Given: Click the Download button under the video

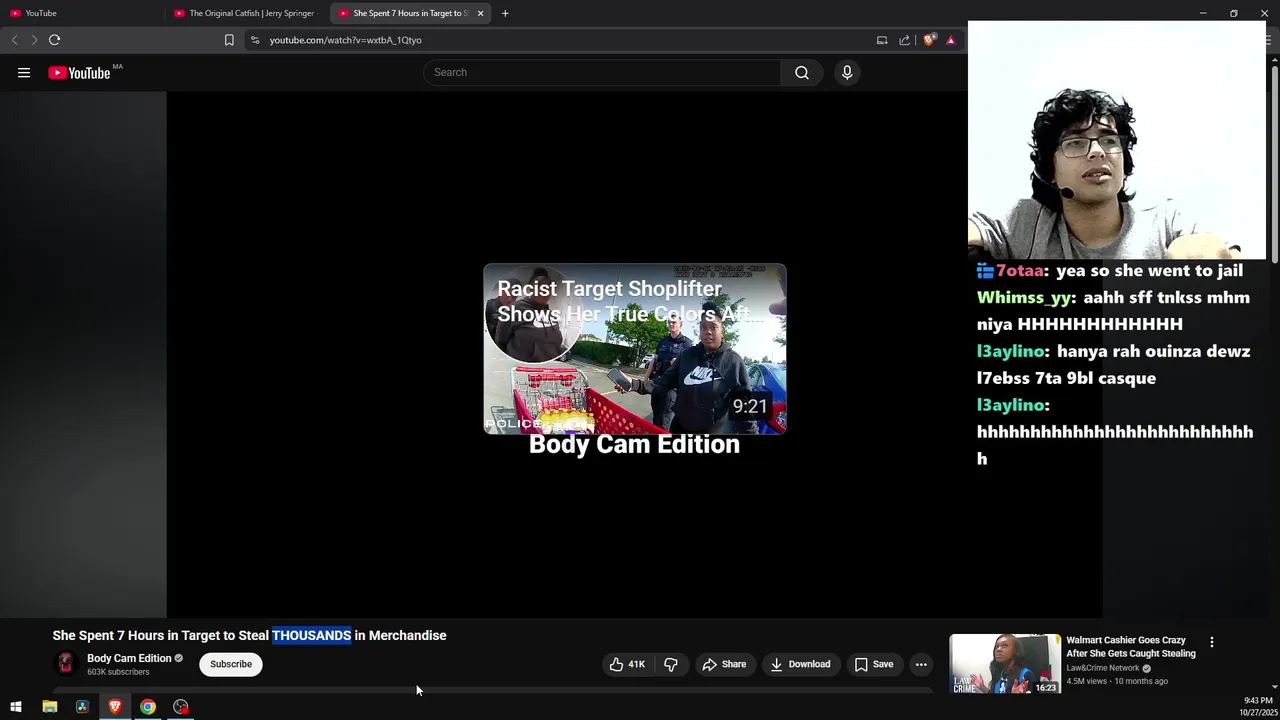Looking at the screenshot, I should tap(800, 664).
